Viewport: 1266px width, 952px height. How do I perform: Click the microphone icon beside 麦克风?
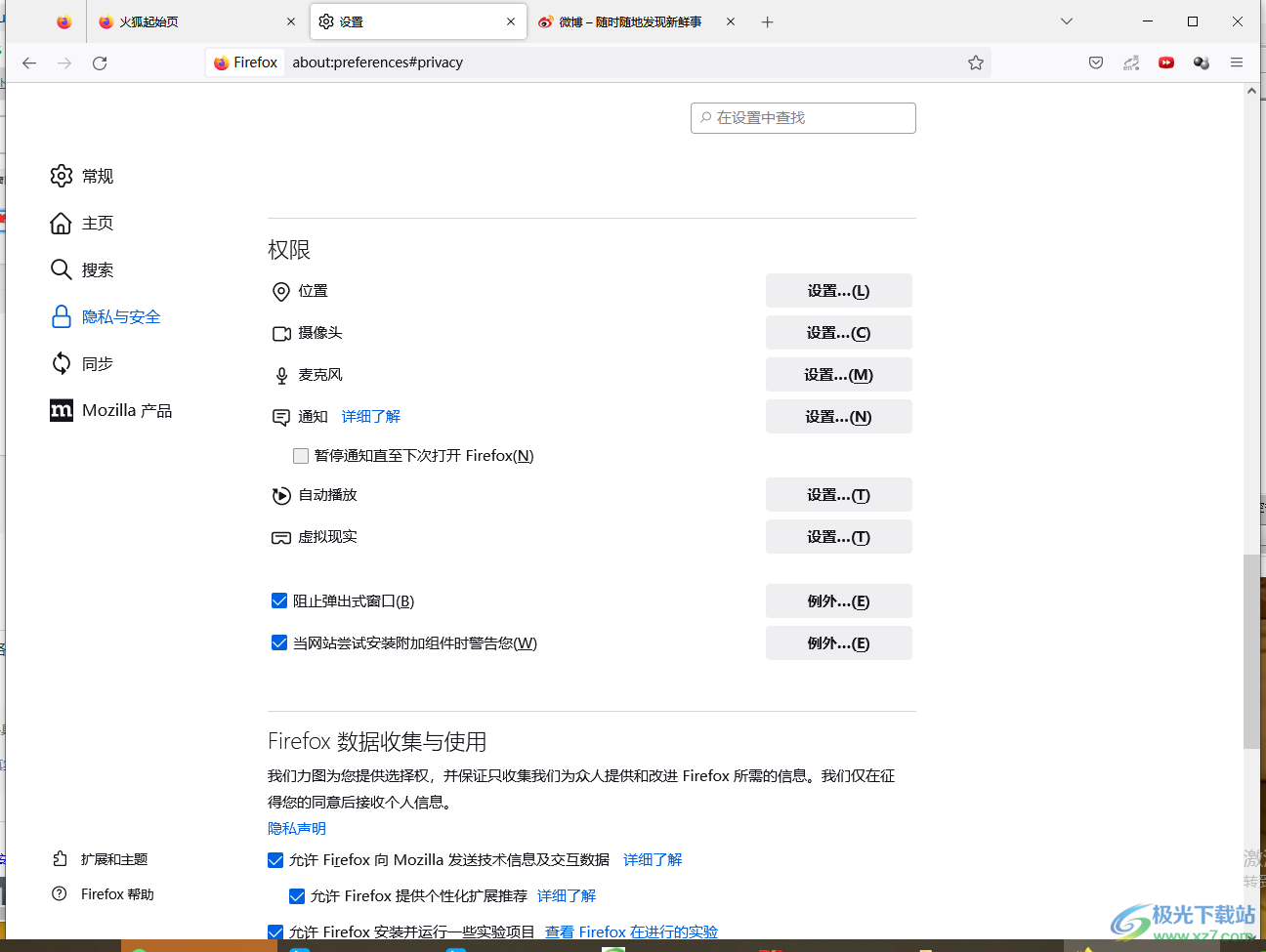(x=281, y=376)
